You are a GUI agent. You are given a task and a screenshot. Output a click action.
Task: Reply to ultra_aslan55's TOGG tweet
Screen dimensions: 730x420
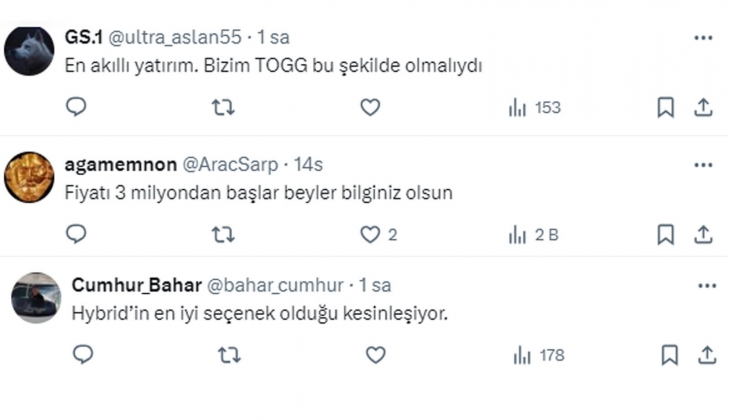click(x=77, y=107)
